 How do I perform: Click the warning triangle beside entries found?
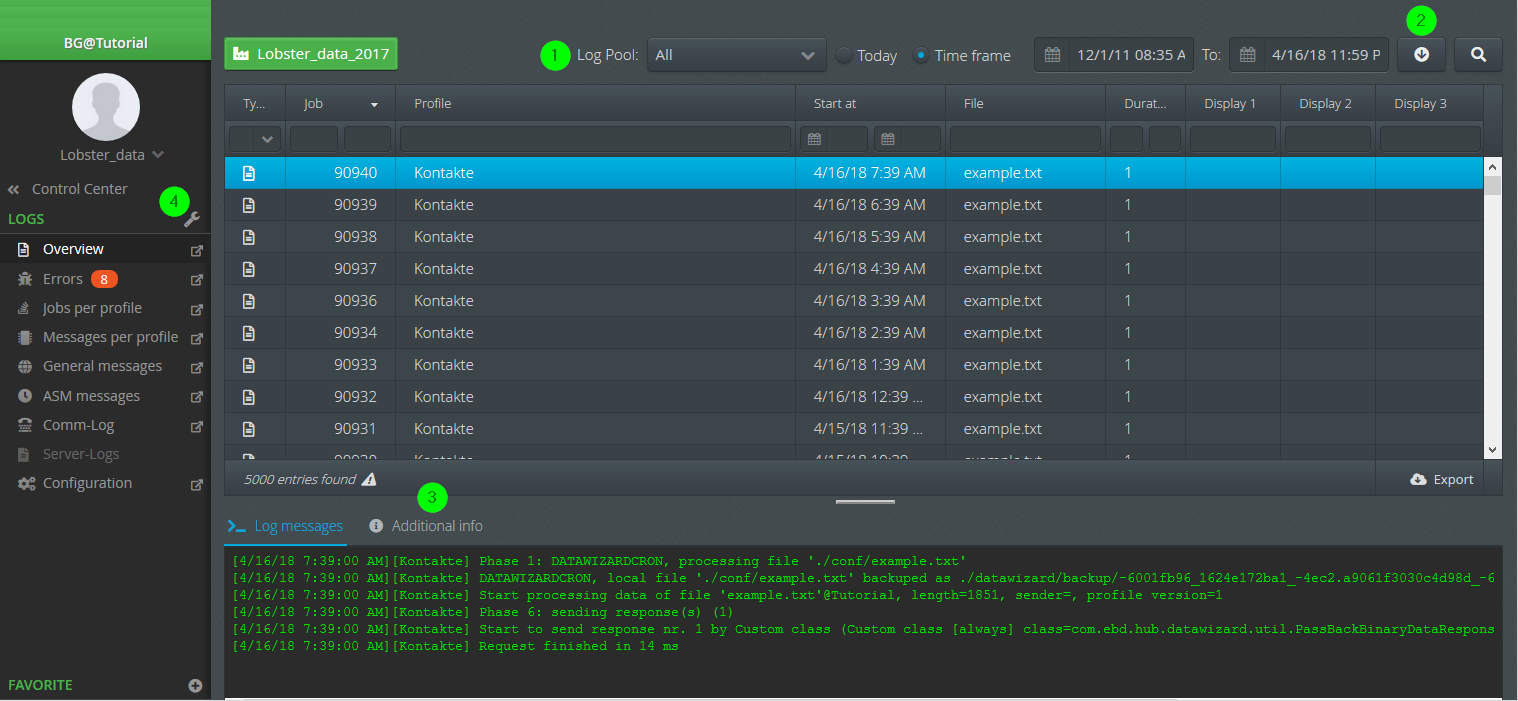tap(369, 479)
